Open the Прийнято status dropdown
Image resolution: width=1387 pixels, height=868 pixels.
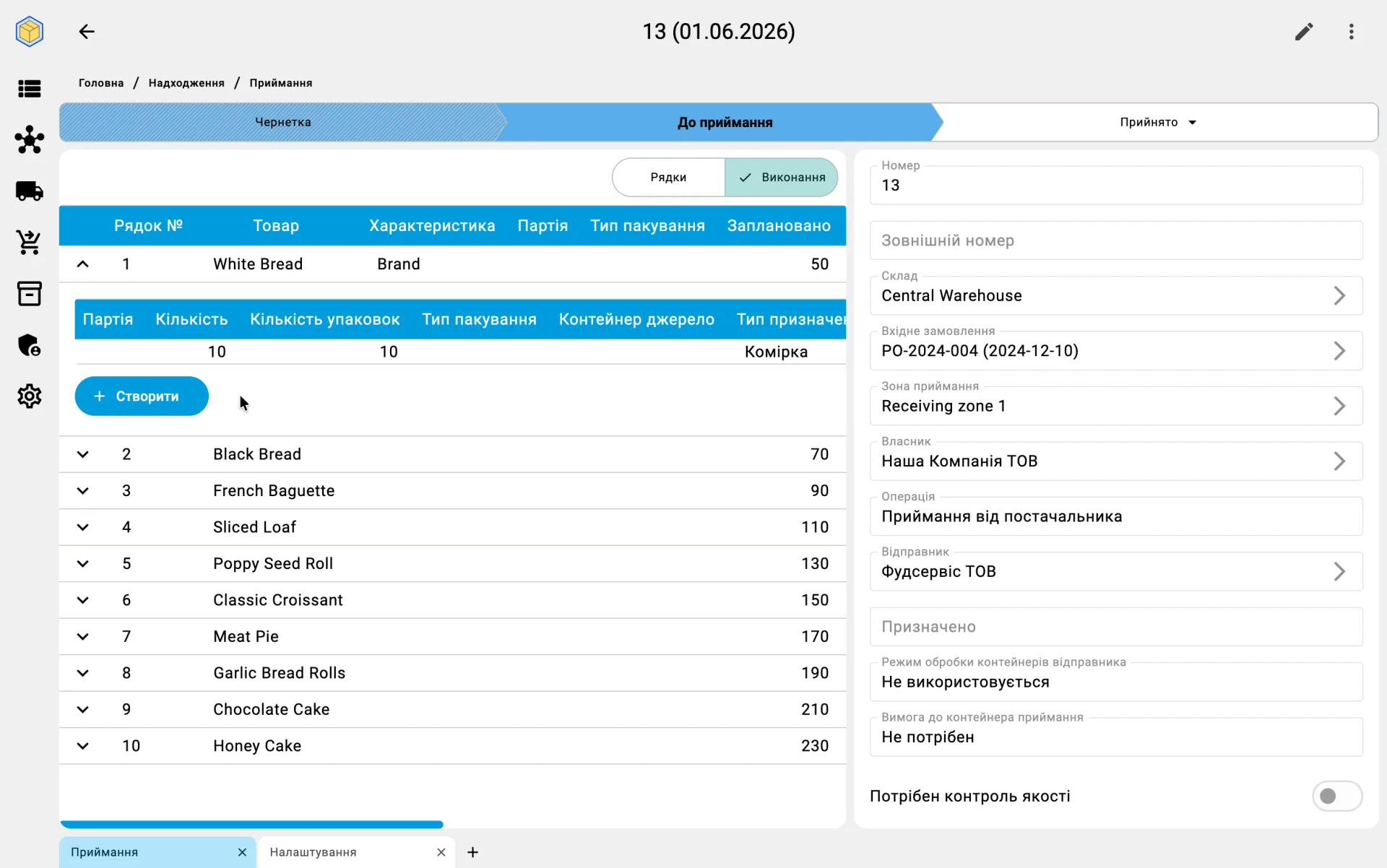point(1158,122)
